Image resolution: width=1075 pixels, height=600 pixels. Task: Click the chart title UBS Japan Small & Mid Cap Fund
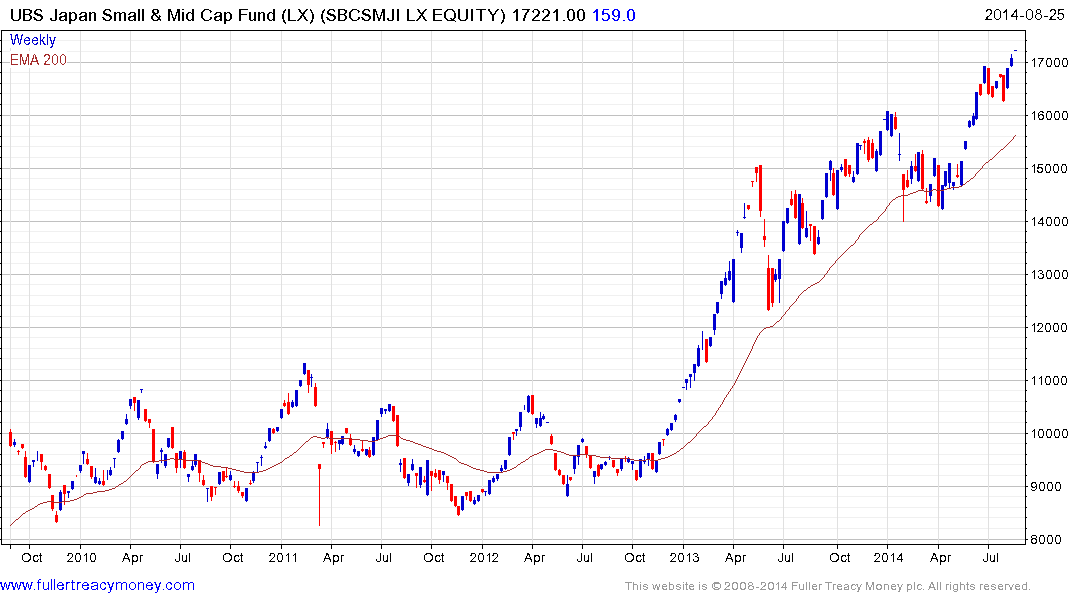pos(144,15)
